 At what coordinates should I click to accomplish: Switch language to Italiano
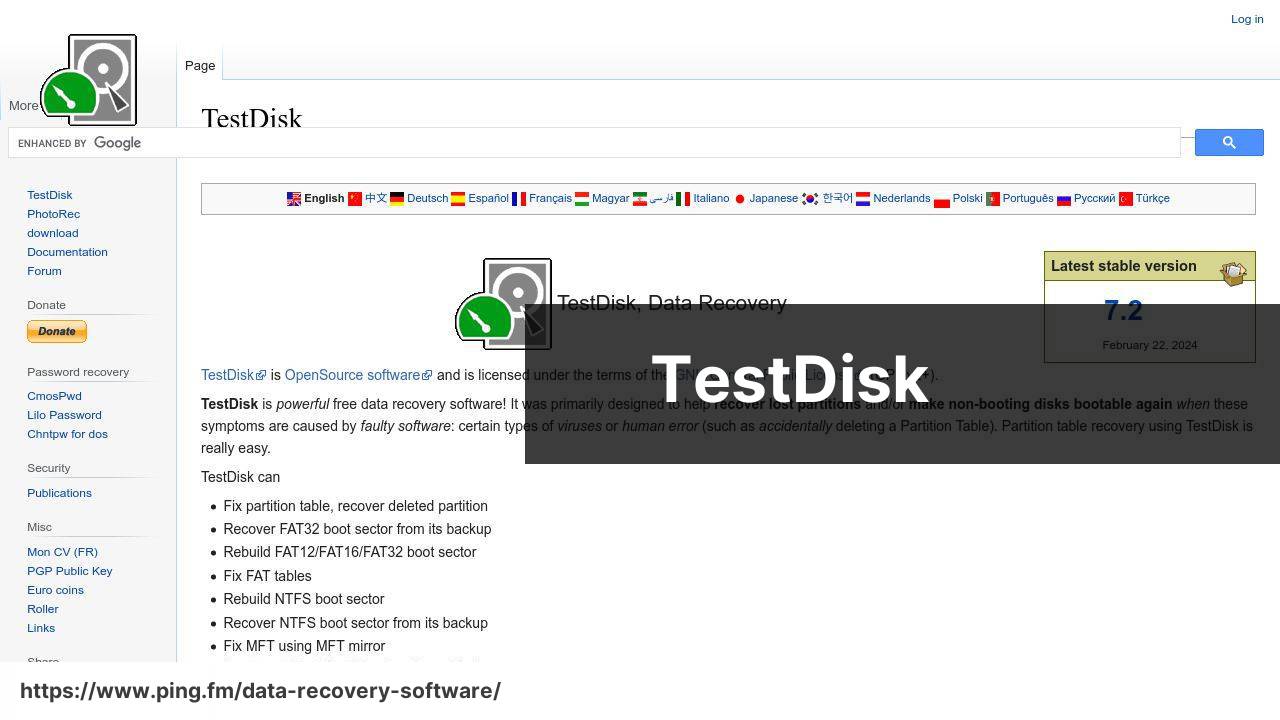tap(711, 198)
